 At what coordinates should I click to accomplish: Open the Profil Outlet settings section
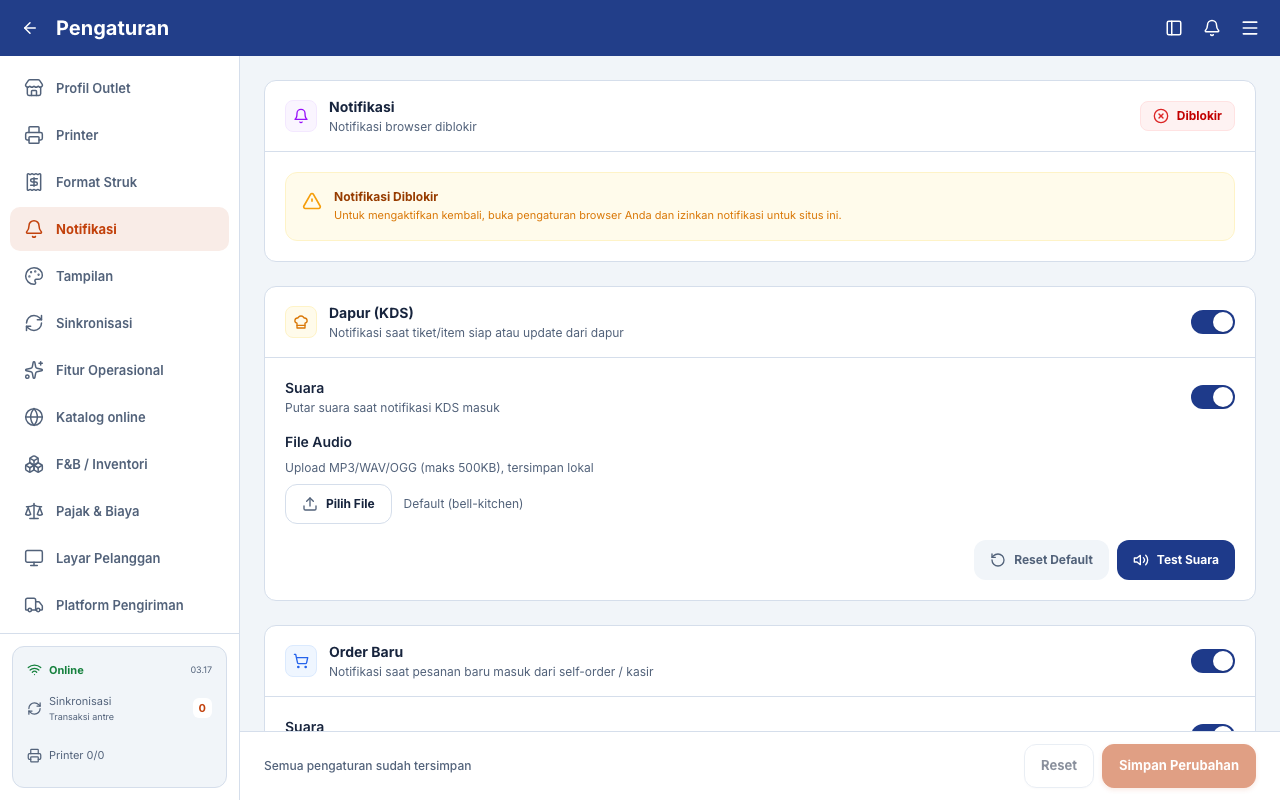click(120, 88)
